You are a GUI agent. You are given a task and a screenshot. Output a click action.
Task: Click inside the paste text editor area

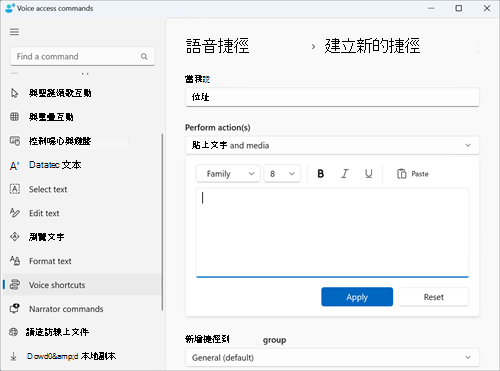(332, 232)
